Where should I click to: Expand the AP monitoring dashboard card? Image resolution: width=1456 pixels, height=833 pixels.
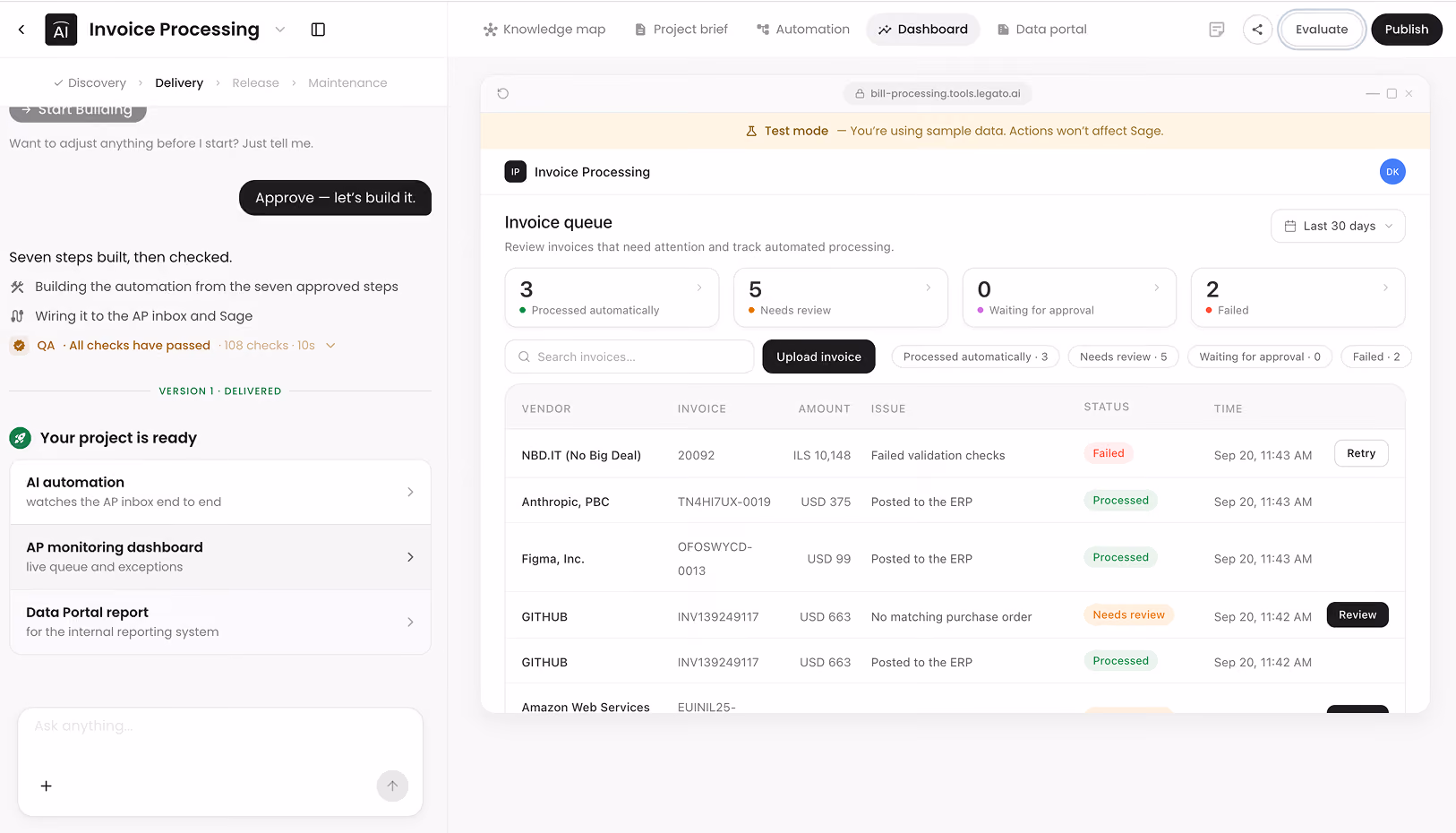point(220,557)
